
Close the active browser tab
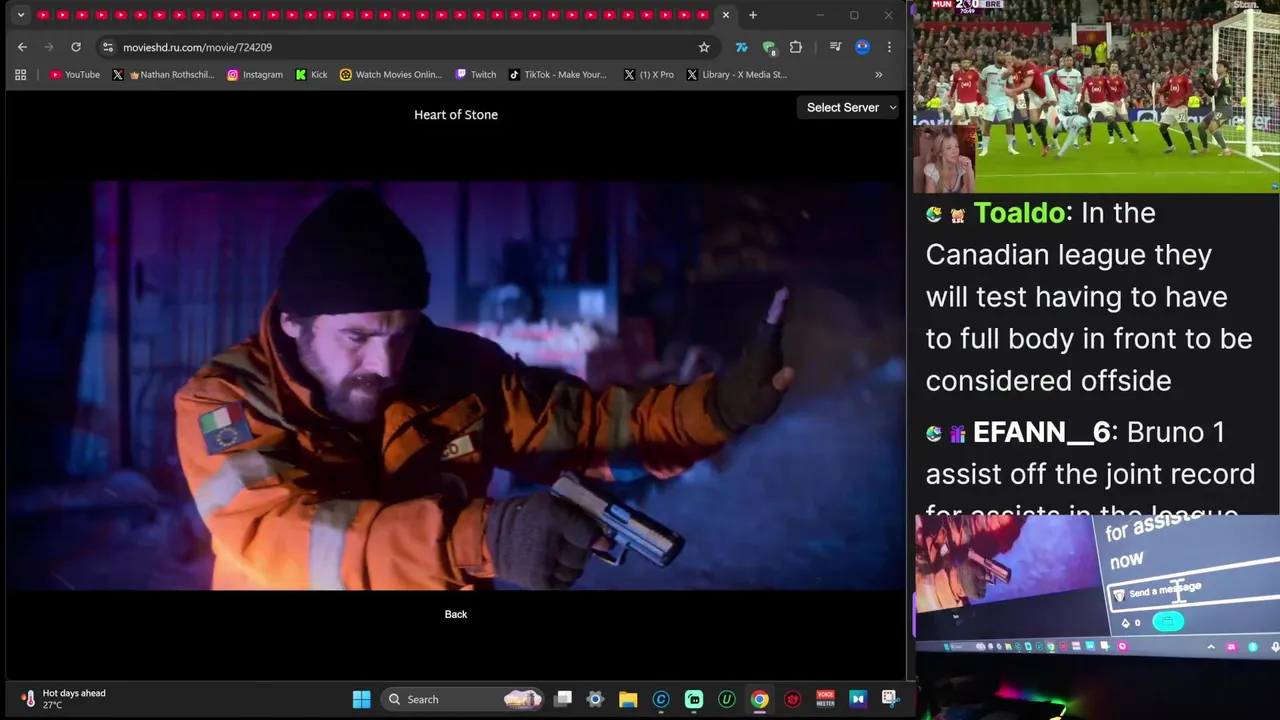[725, 15]
